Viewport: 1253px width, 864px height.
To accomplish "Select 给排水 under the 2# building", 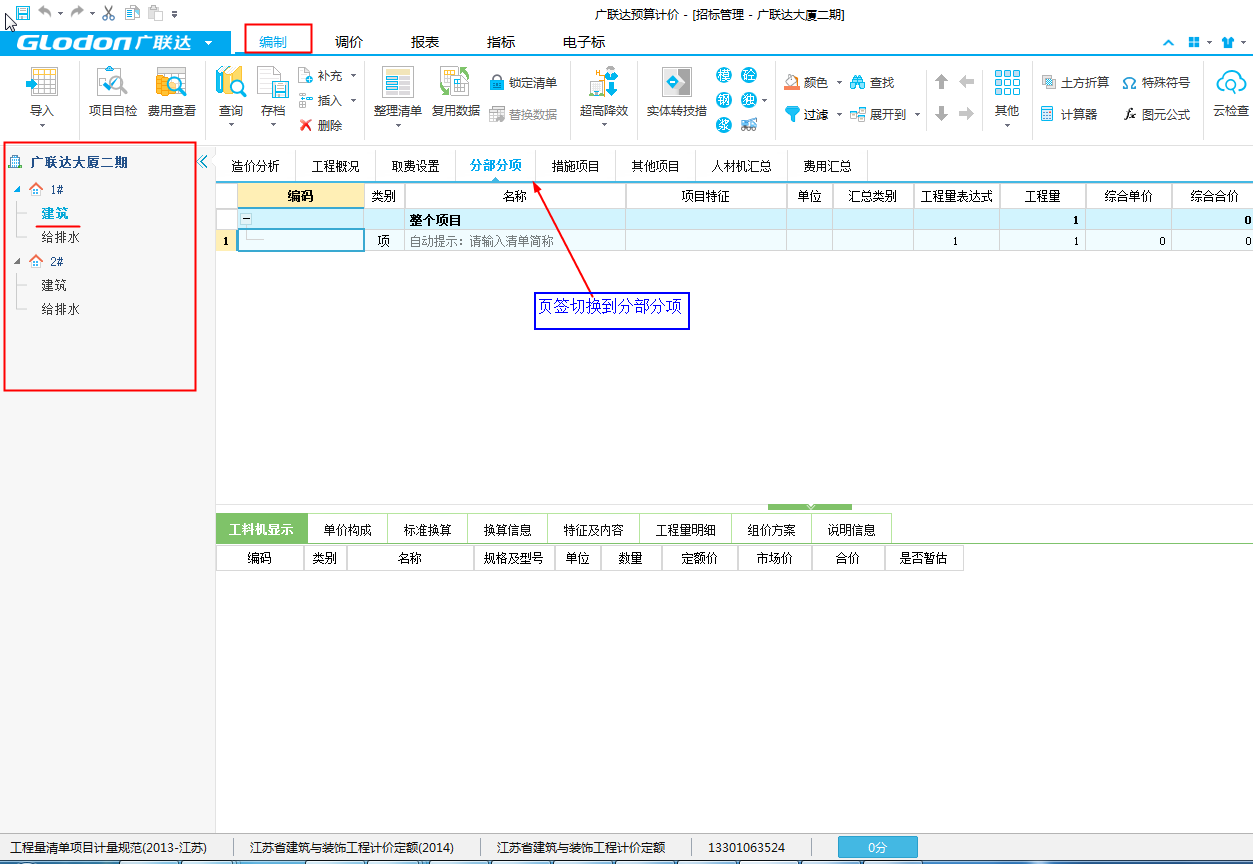I will [x=60, y=310].
